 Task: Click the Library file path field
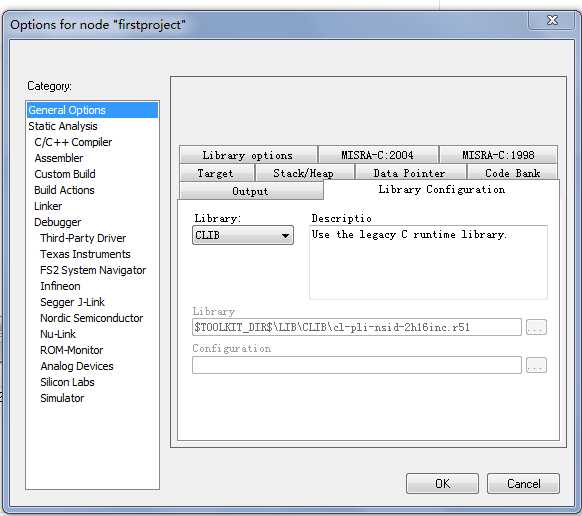pyautogui.click(x=357, y=327)
